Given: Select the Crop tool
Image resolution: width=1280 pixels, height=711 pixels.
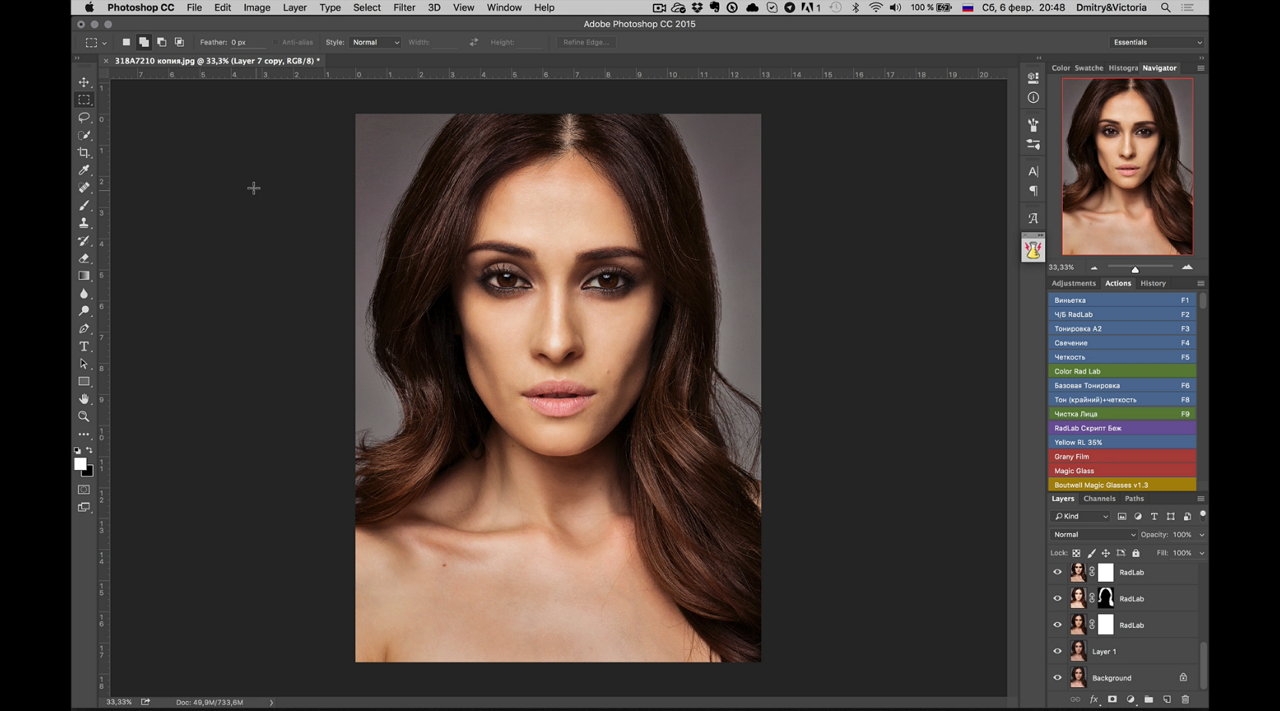Looking at the screenshot, I should tap(84, 152).
